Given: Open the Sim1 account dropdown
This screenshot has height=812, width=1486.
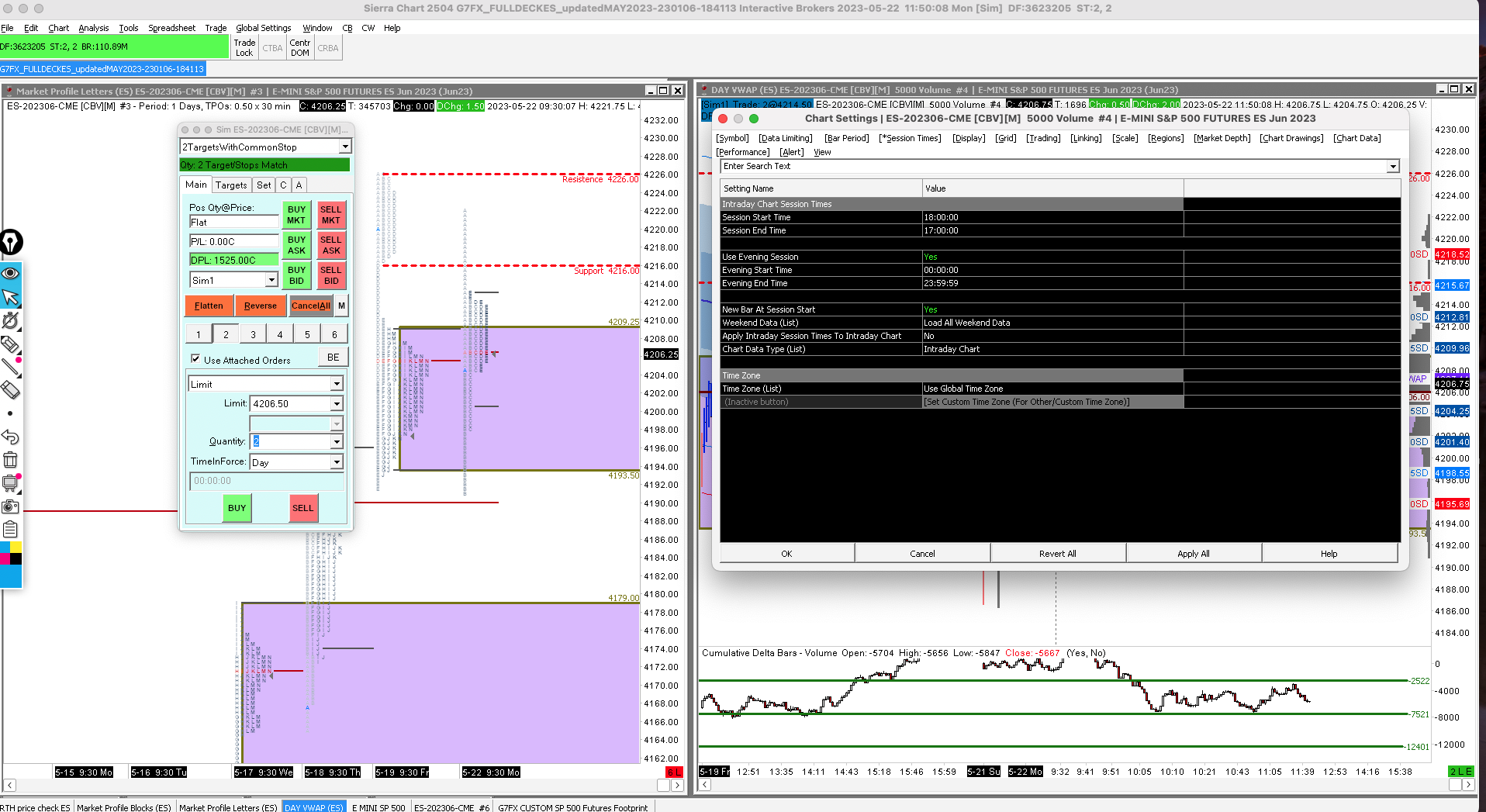Looking at the screenshot, I should click(x=271, y=280).
